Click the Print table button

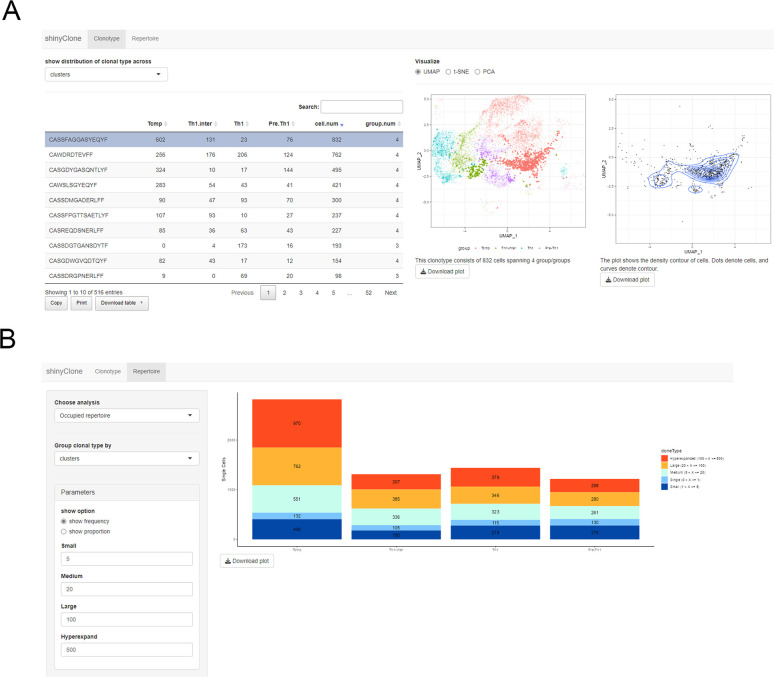coord(81,303)
